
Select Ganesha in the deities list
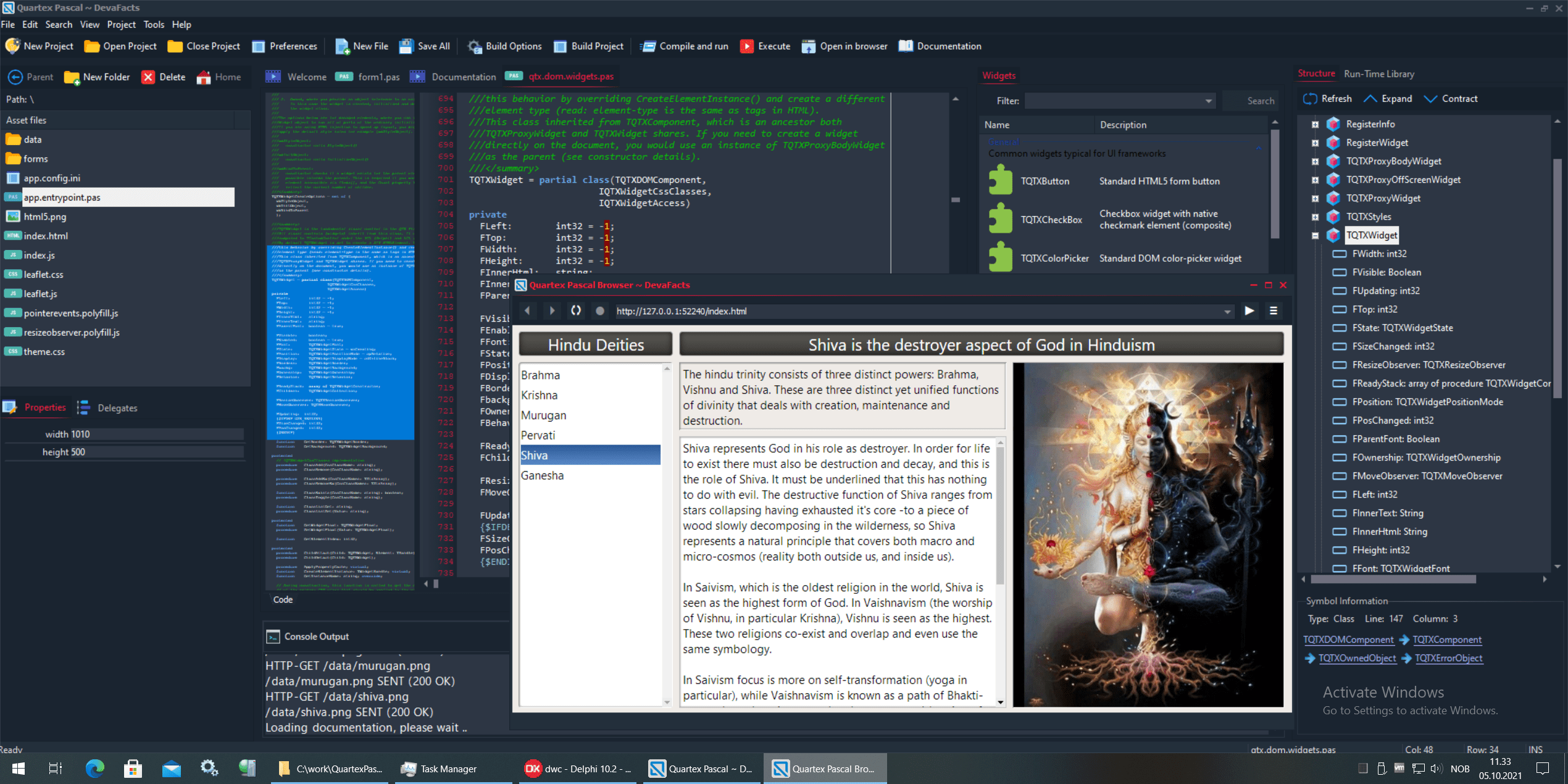coord(542,475)
